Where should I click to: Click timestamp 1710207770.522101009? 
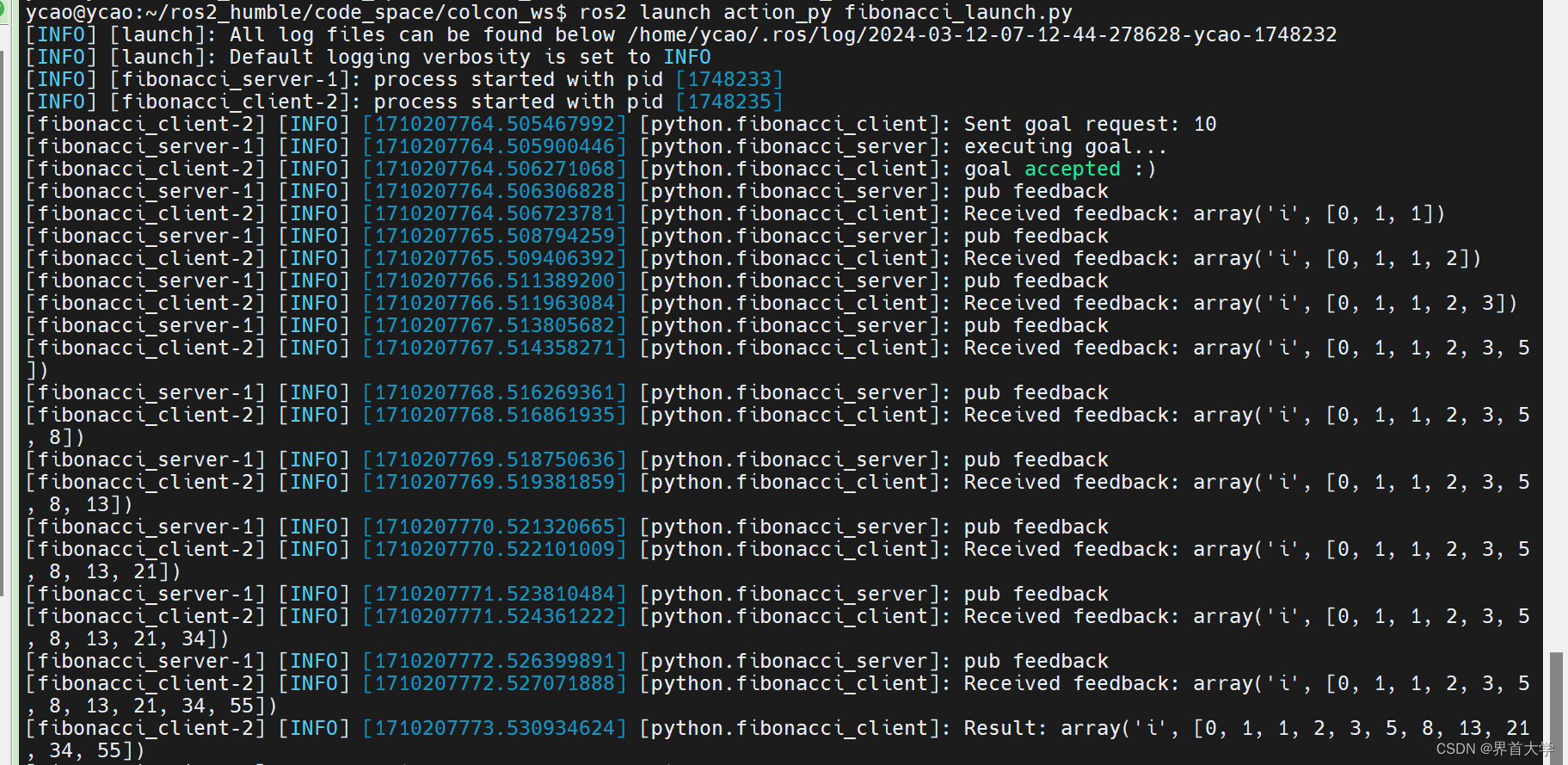pos(495,549)
